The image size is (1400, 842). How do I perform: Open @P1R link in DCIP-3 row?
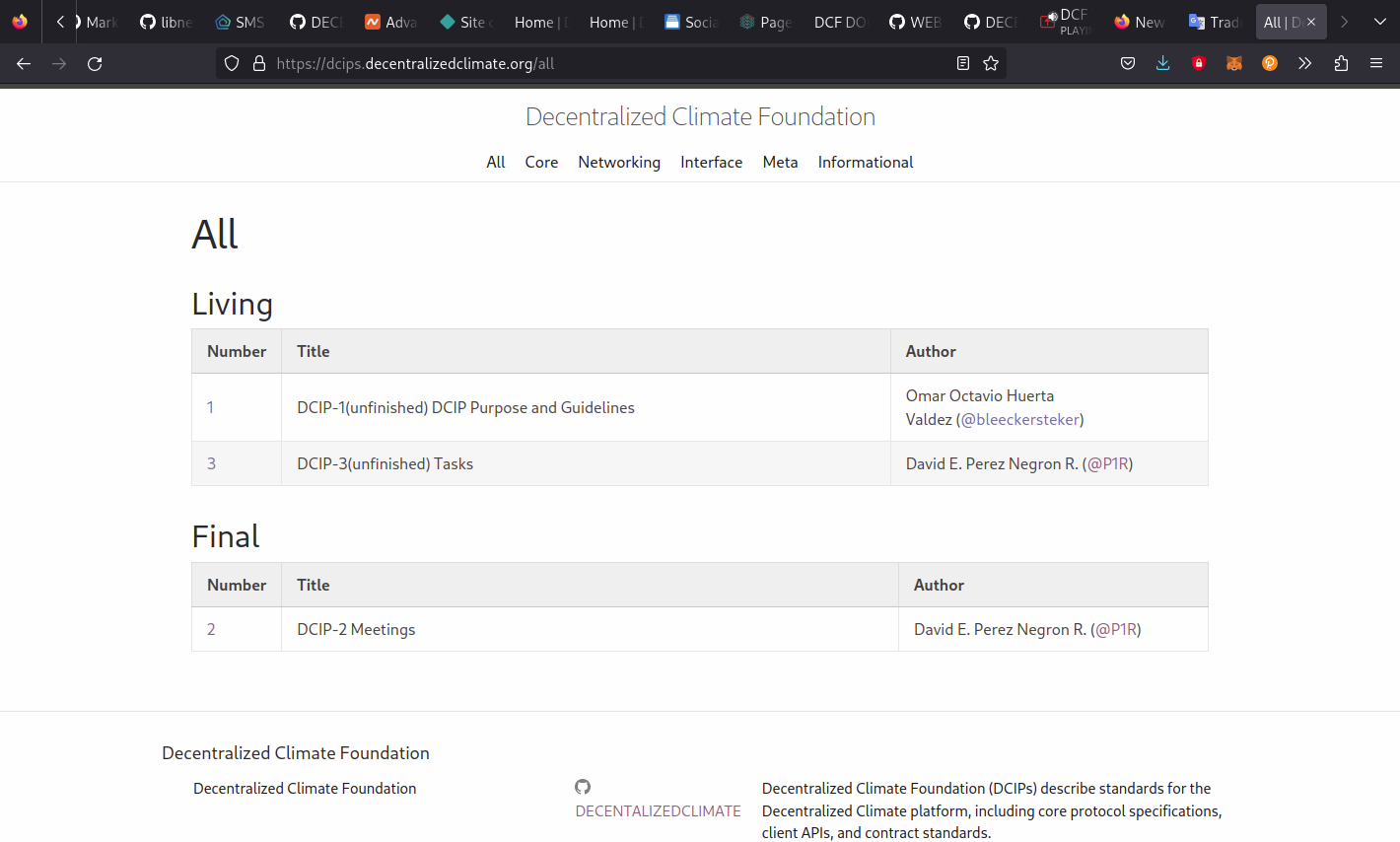(x=1108, y=463)
